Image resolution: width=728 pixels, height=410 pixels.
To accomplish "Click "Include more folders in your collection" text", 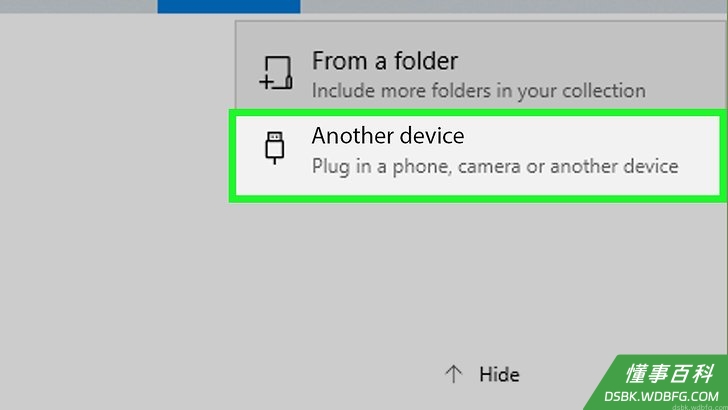I will pos(478,91).
